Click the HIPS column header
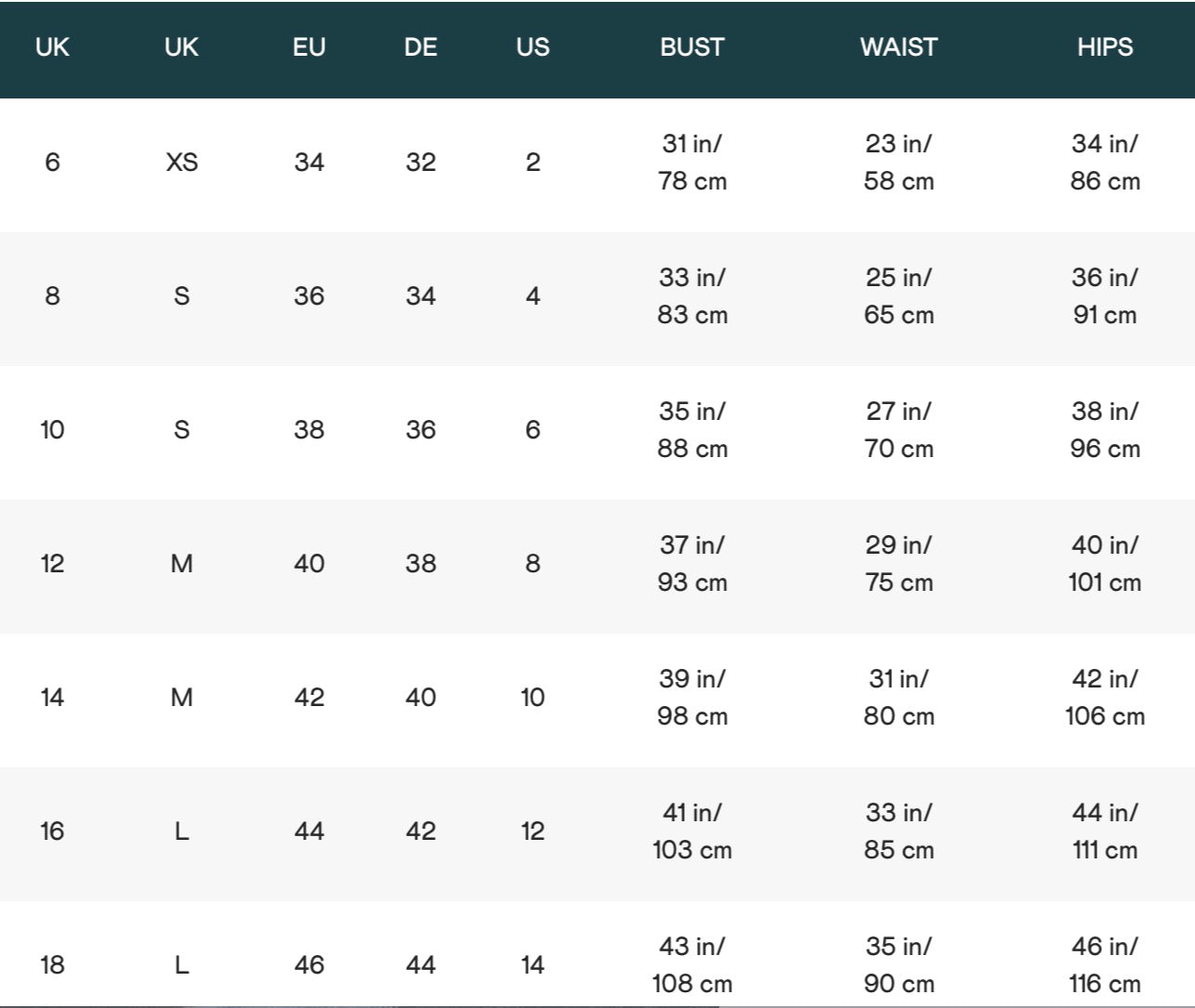Viewport: 1195px width, 1008px height. coord(1105,47)
